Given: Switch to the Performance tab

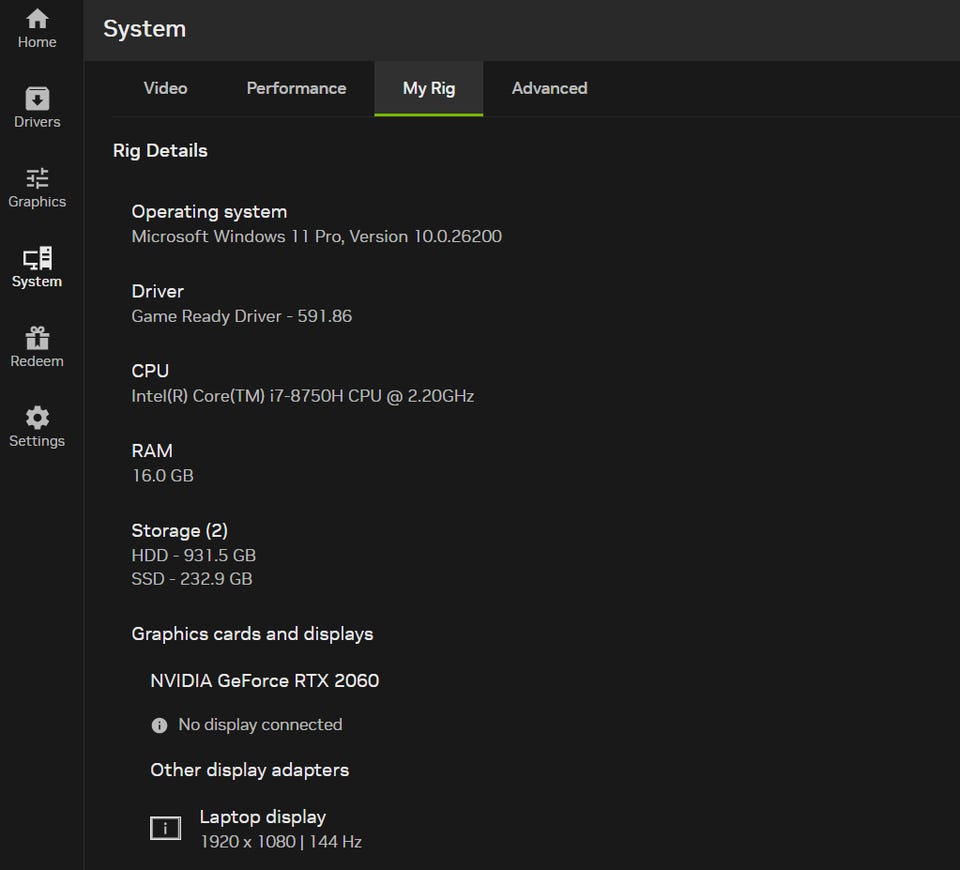Looking at the screenshot, I should (x=296, y=88).
